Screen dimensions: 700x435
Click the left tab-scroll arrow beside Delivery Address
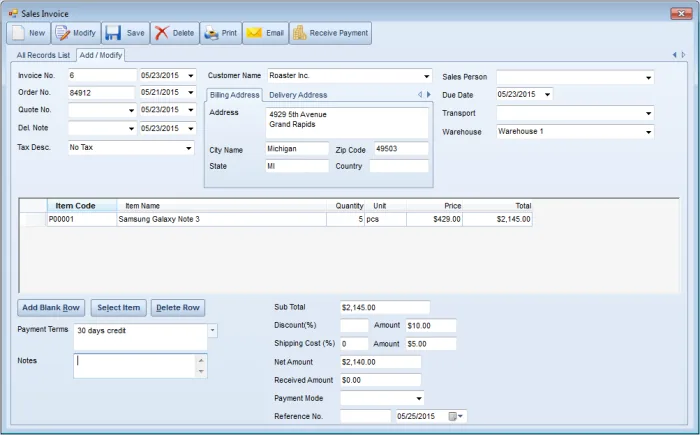[420, 95]
